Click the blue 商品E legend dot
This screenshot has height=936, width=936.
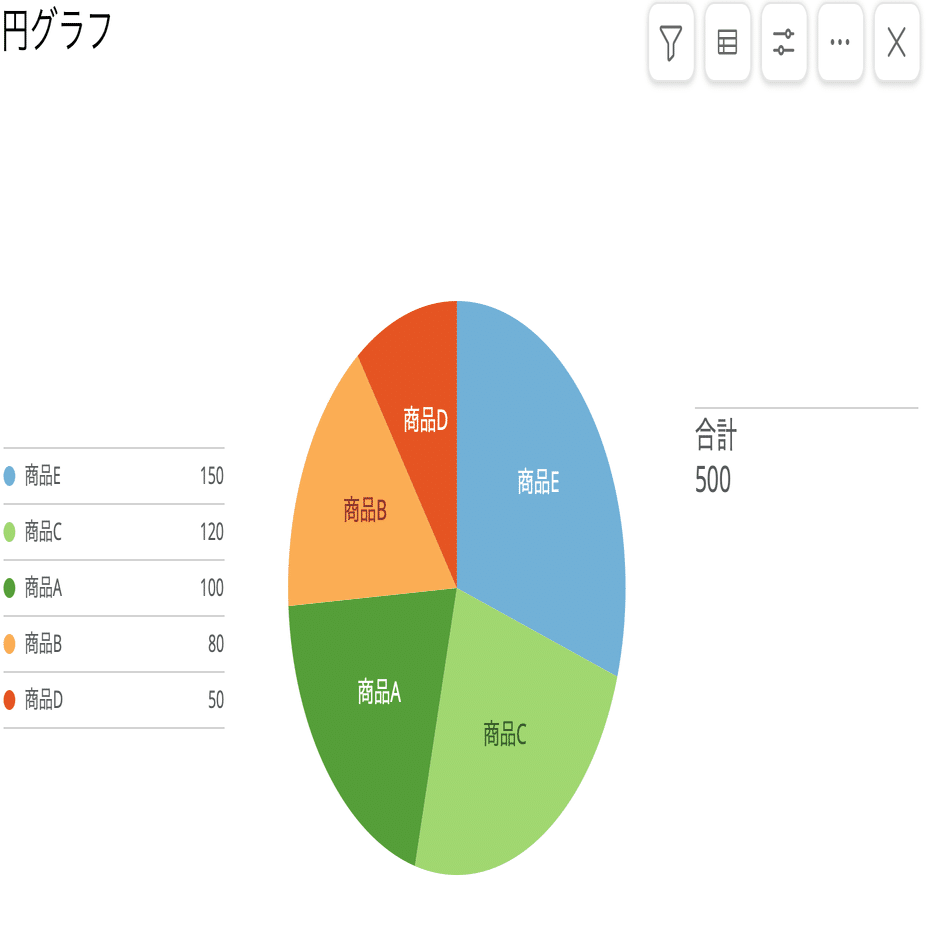[10, 476]
